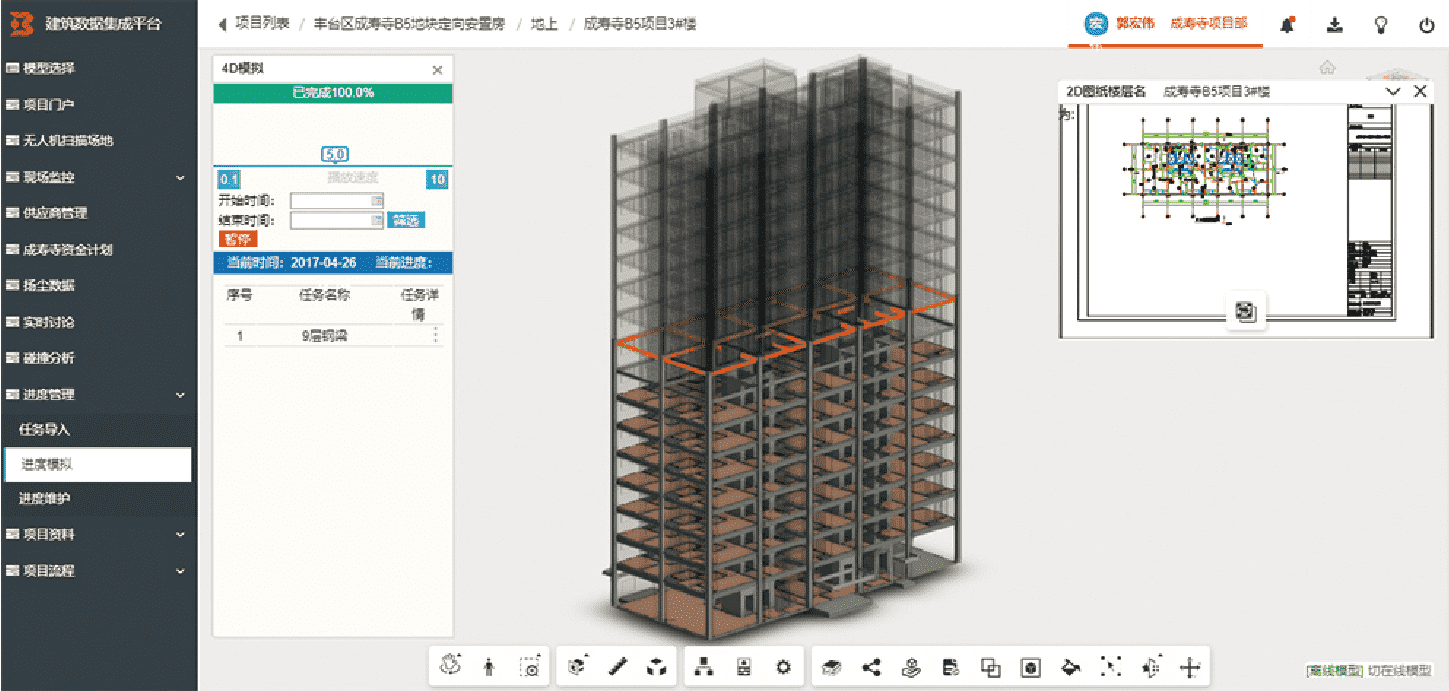Screen dimensions: 1449x691
Task: Toggle the 离线模型 offline model mode
Action: 1334,671
